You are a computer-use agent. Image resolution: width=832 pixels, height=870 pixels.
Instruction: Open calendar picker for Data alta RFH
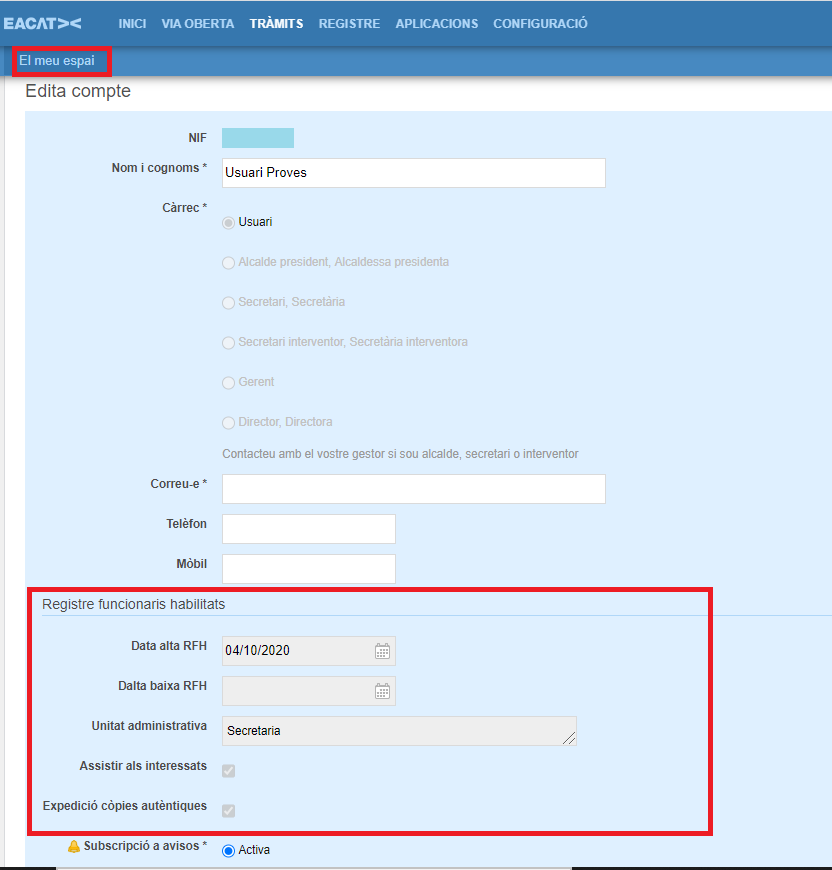click(382, 651)
